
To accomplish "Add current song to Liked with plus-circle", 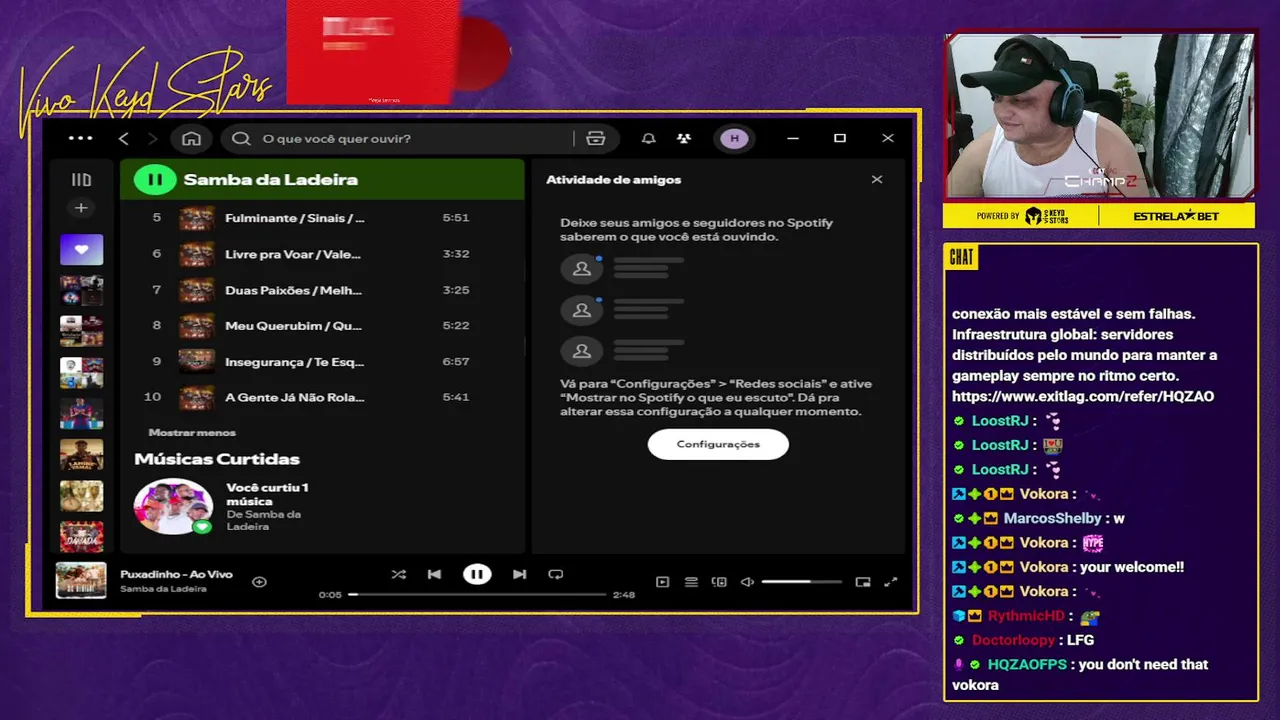I will click(259, 581).
